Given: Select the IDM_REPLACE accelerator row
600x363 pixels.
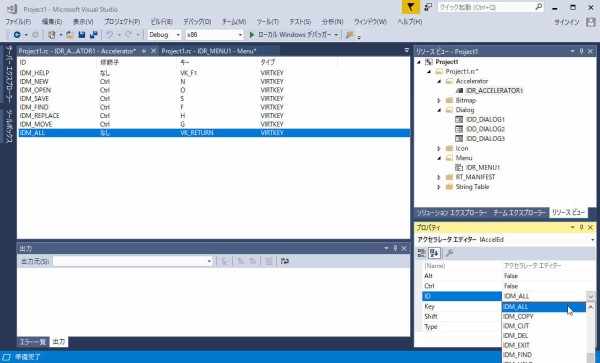Looking at the screenshot, I should point(214,116).
